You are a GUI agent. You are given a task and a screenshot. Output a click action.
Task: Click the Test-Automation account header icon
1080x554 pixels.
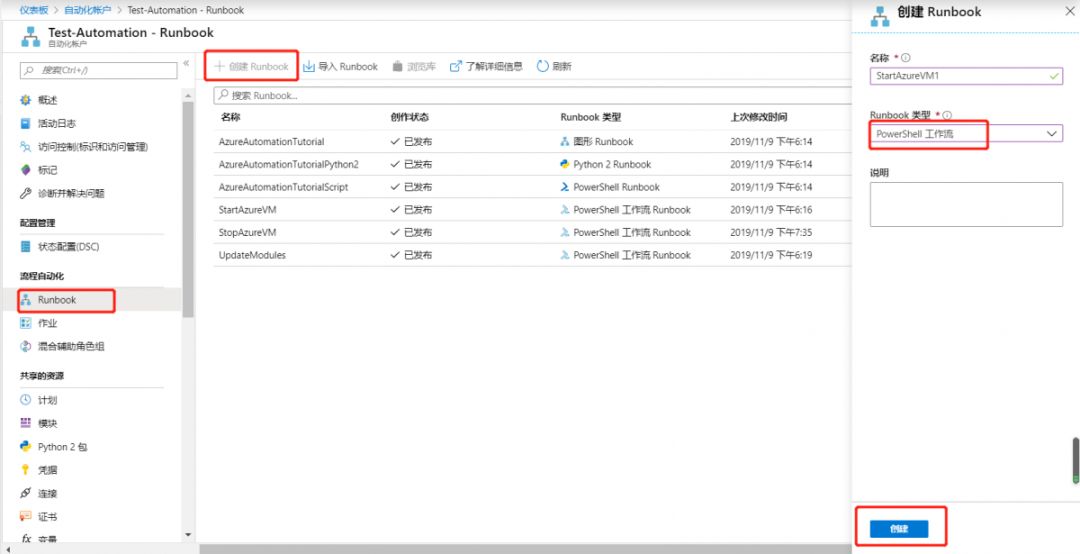(x=30, y=37)
